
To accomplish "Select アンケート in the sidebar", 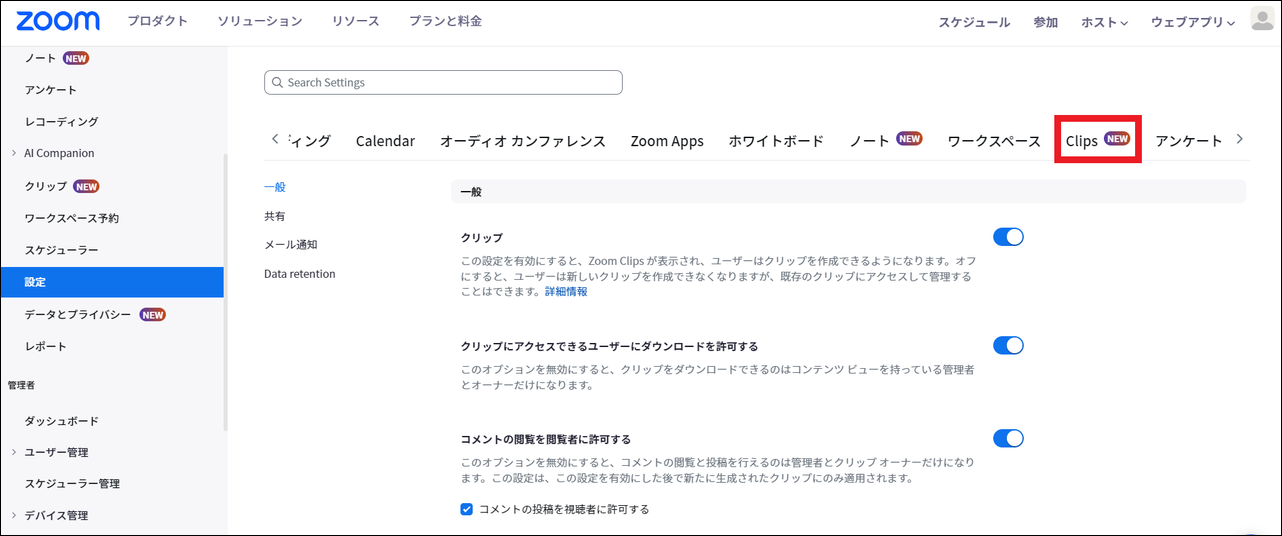I will 50,90.
